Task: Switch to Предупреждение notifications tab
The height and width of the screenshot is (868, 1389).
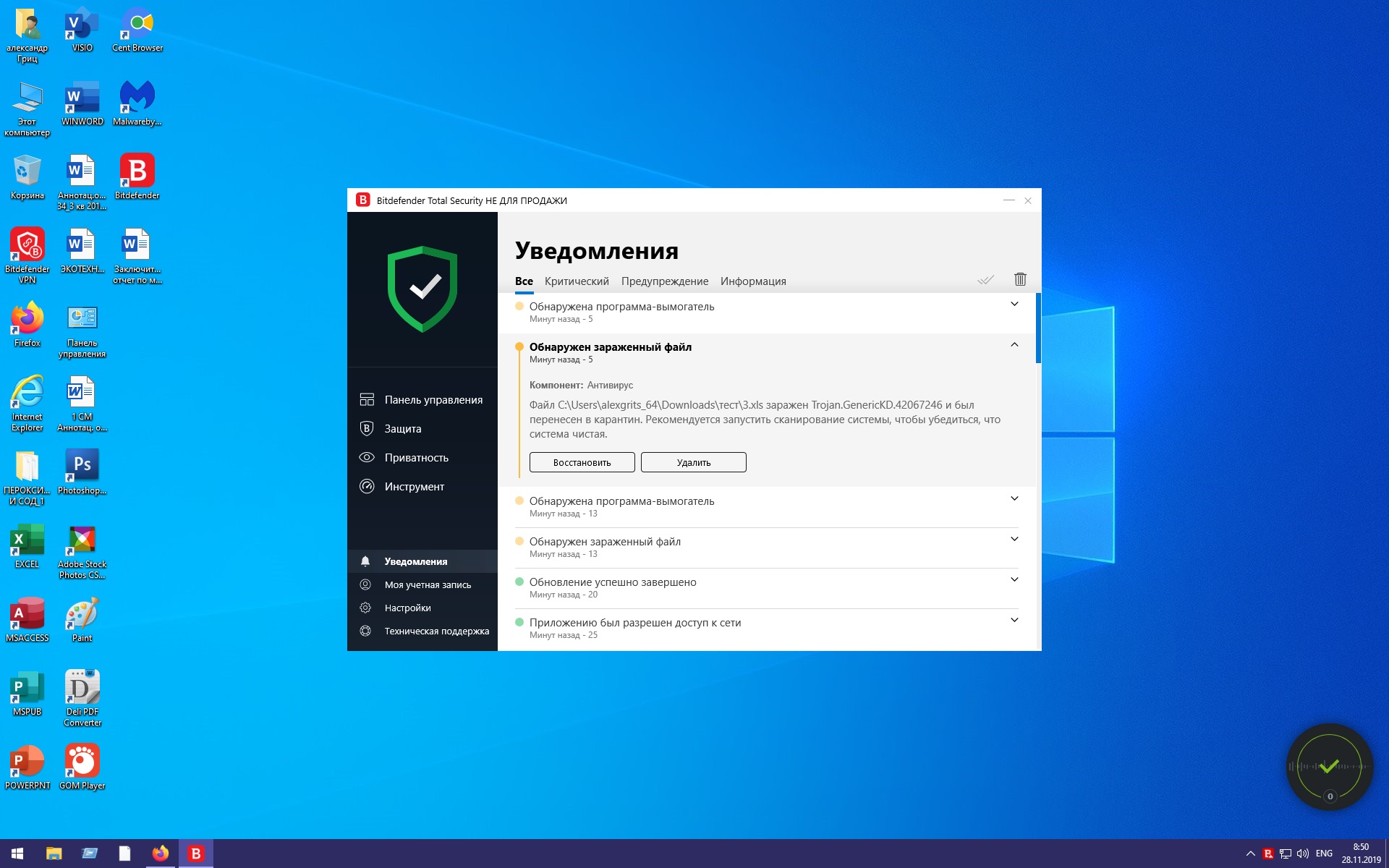Action: click(x=664, y=281)
